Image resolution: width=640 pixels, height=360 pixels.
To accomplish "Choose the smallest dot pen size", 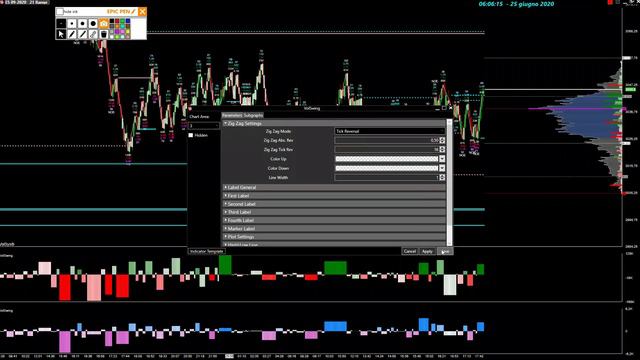I will coord(72,23).
